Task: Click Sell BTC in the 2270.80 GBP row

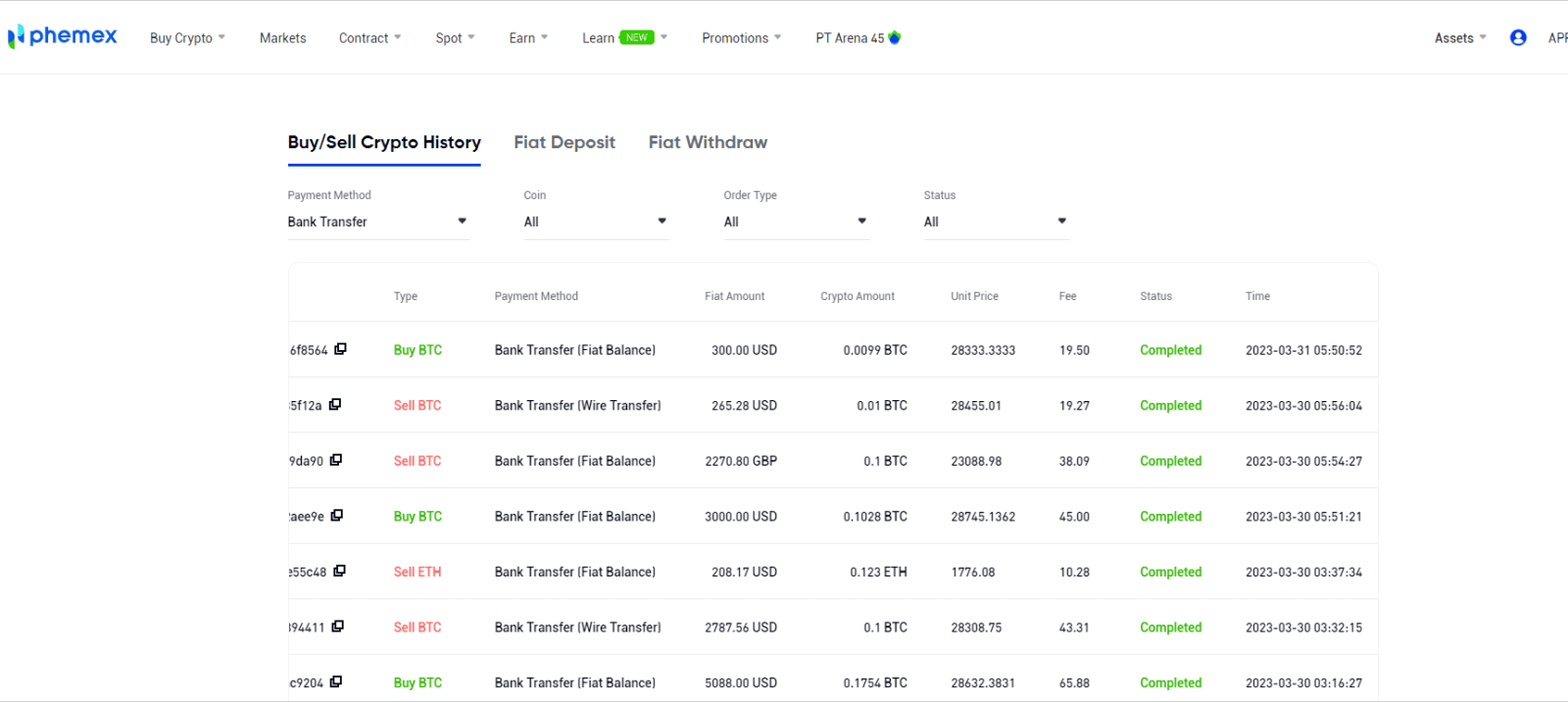Action: (417, 461)
